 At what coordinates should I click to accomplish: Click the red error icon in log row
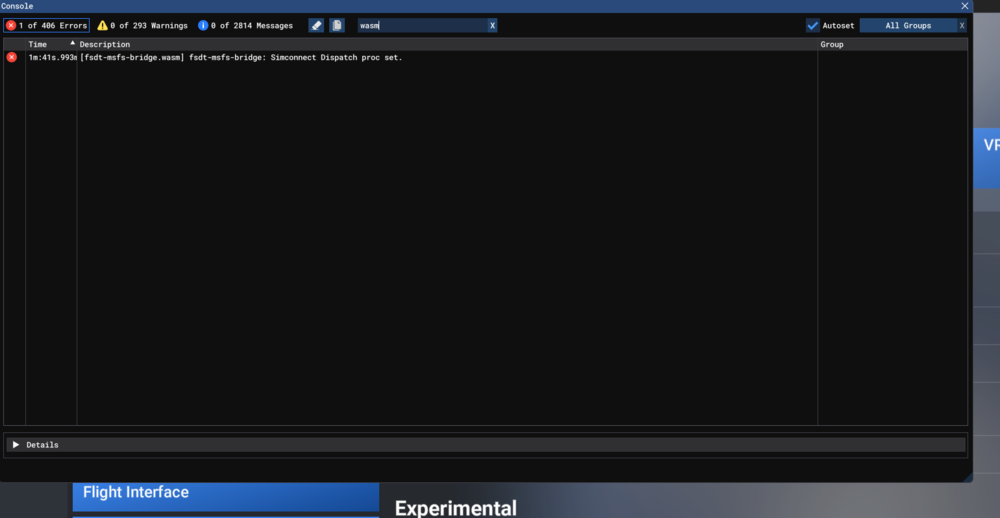tap(12, 58)
